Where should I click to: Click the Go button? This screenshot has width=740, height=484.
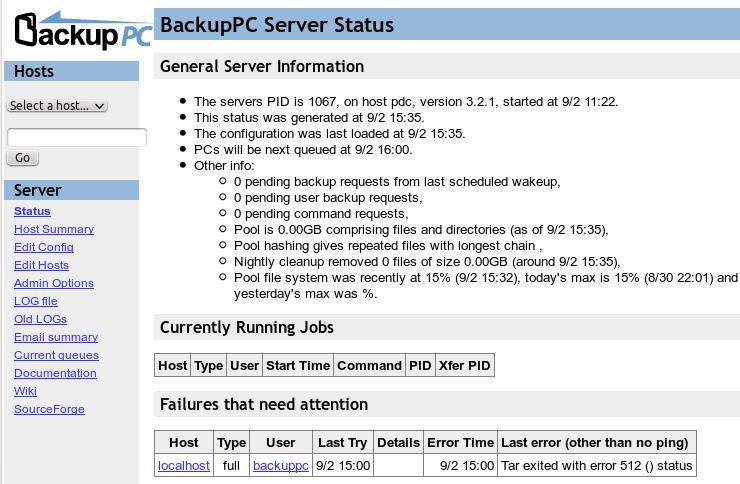[23, 158]
